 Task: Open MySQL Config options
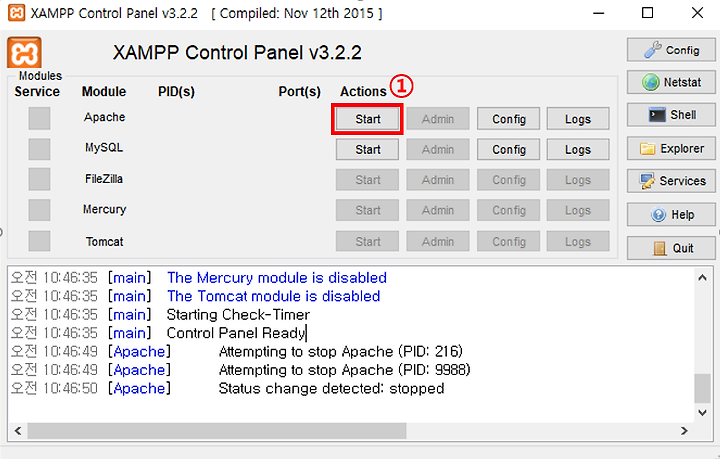508,150
